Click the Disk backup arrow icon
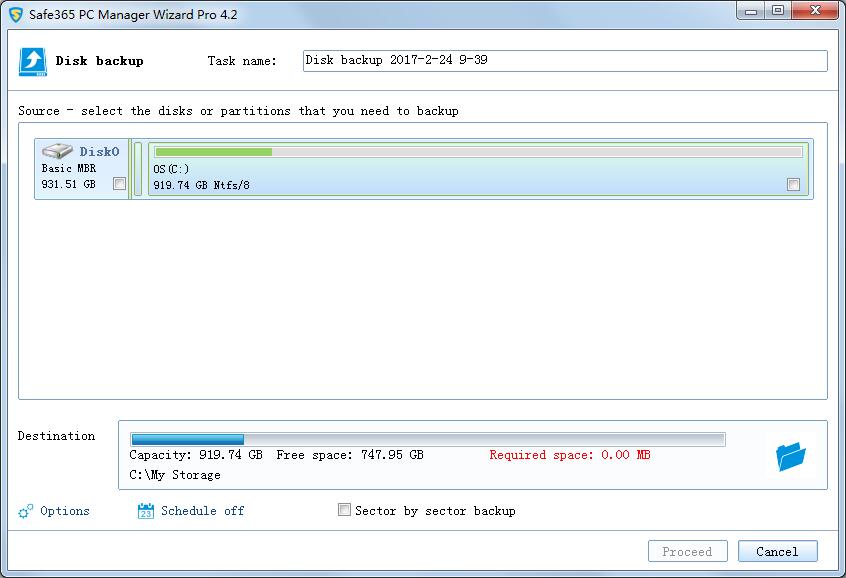This screenshot has height=578, width=846. 33,61
